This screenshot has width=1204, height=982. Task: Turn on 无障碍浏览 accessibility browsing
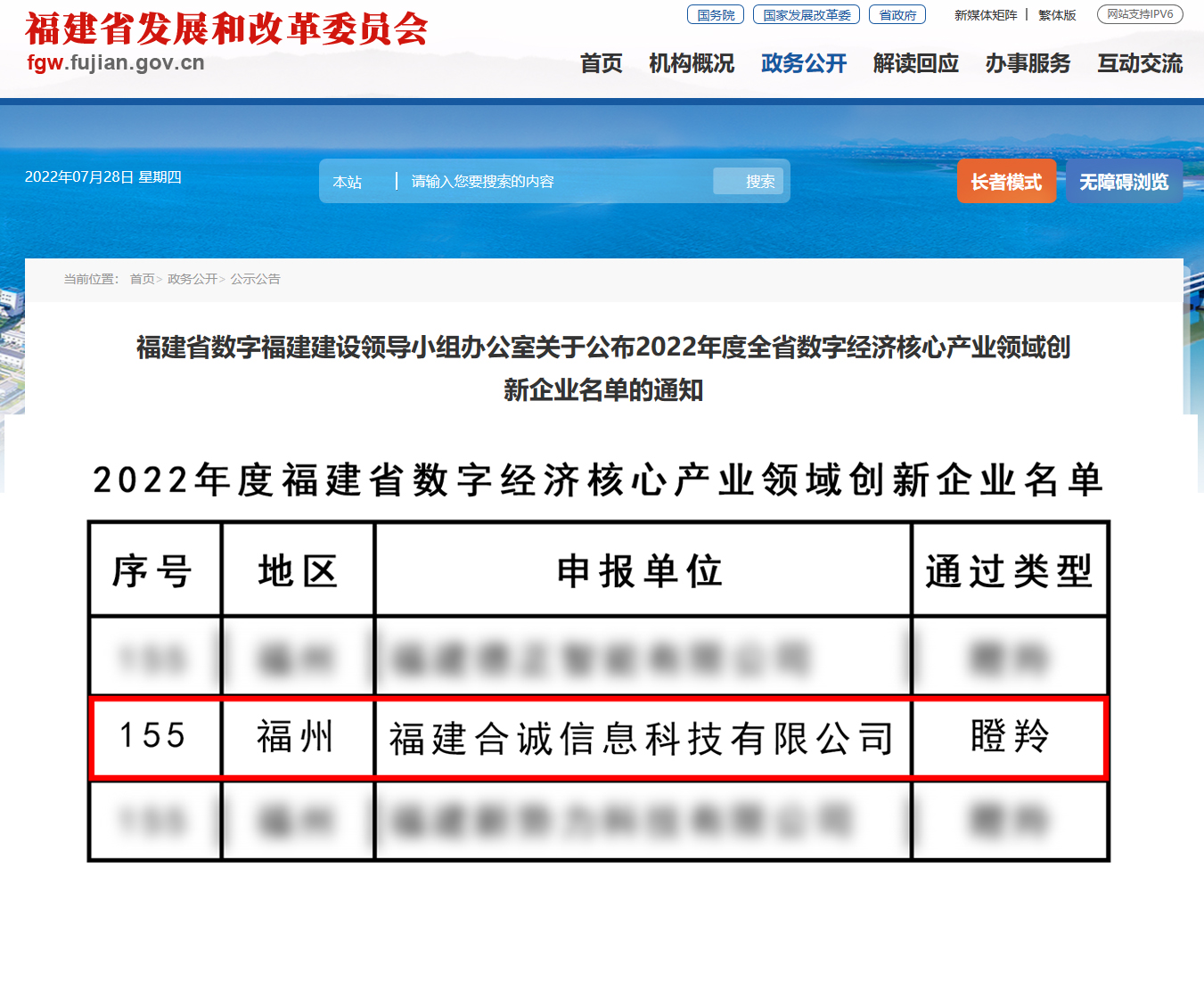1124,182
